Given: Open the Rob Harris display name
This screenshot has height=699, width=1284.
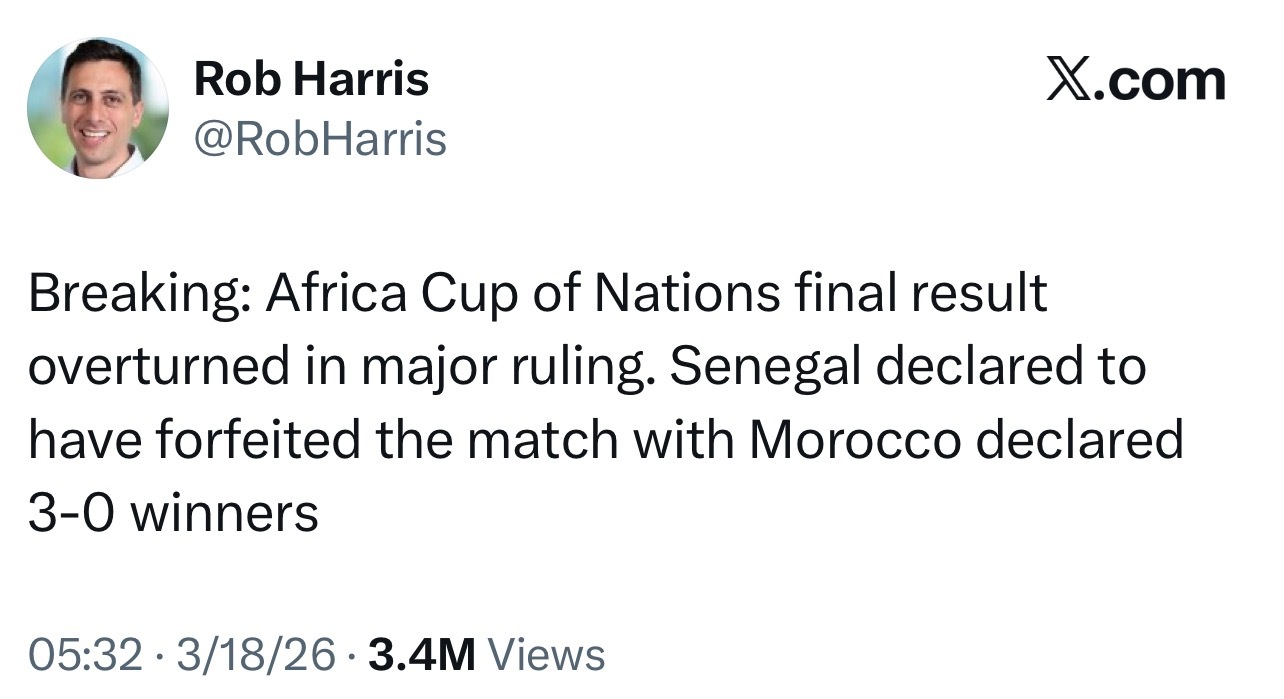Looking at the screenshot, I should point(311,79).
